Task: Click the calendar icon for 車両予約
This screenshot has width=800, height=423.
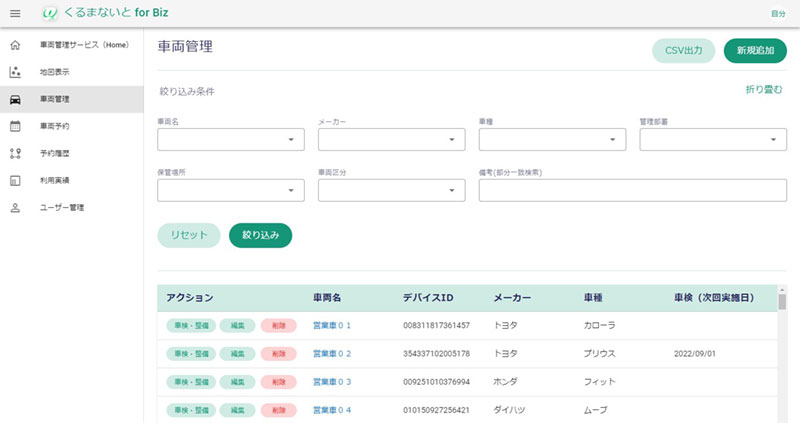Action: pos(15,126)
